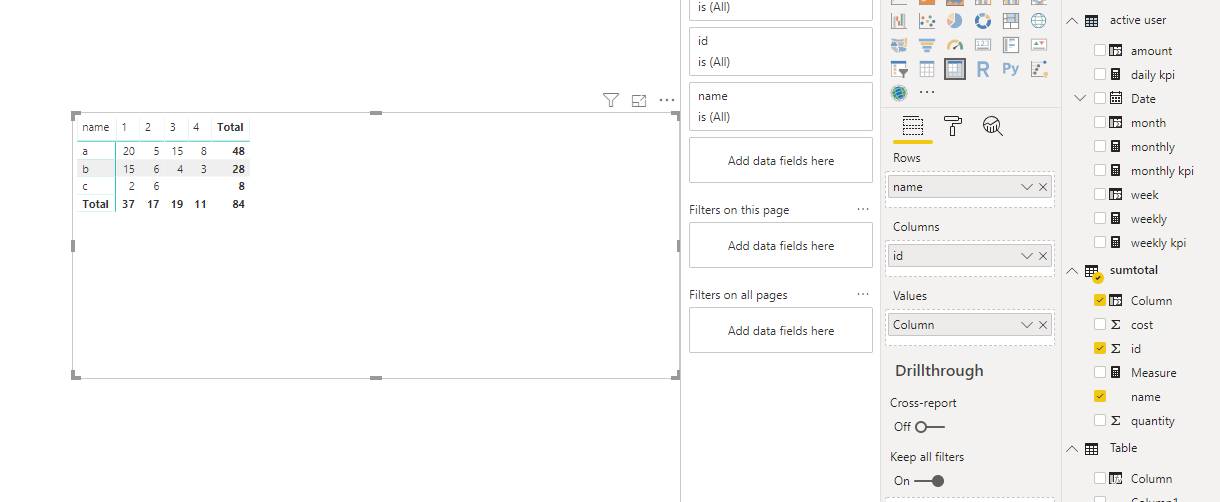Collapse the sumtotal table
Image resolution: width=1220 pixels, height=502 pixels.
tap(1073, 270)
